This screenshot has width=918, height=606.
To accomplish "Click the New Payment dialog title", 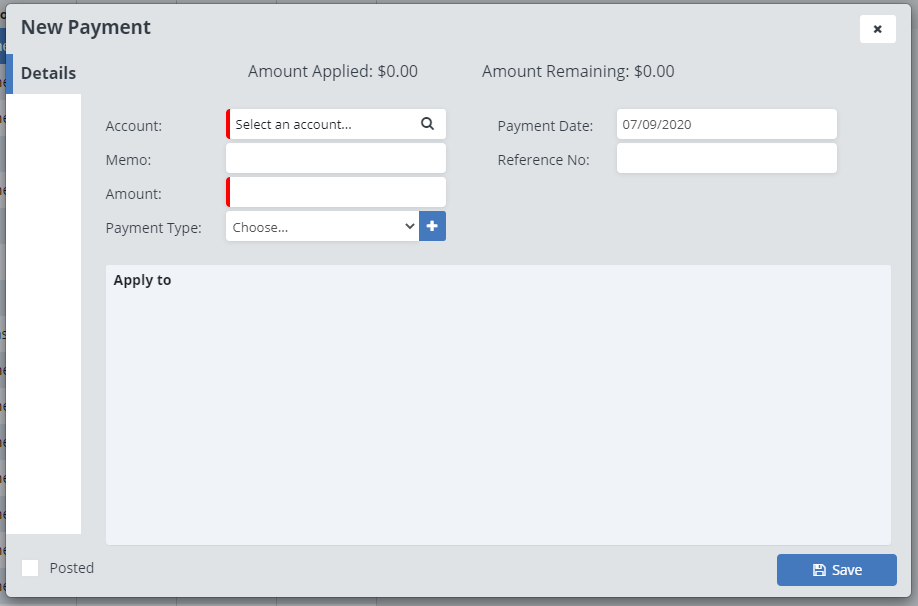I will 86,27.
